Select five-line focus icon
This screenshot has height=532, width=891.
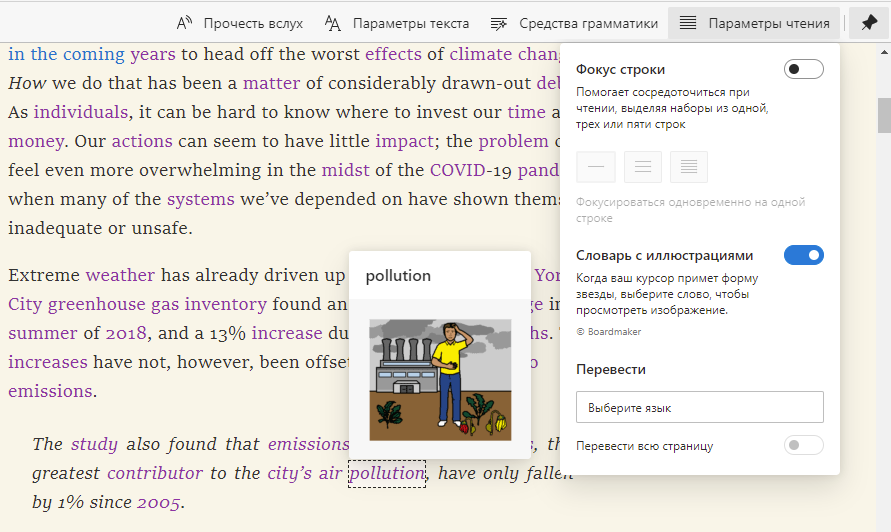pos(689,167)
